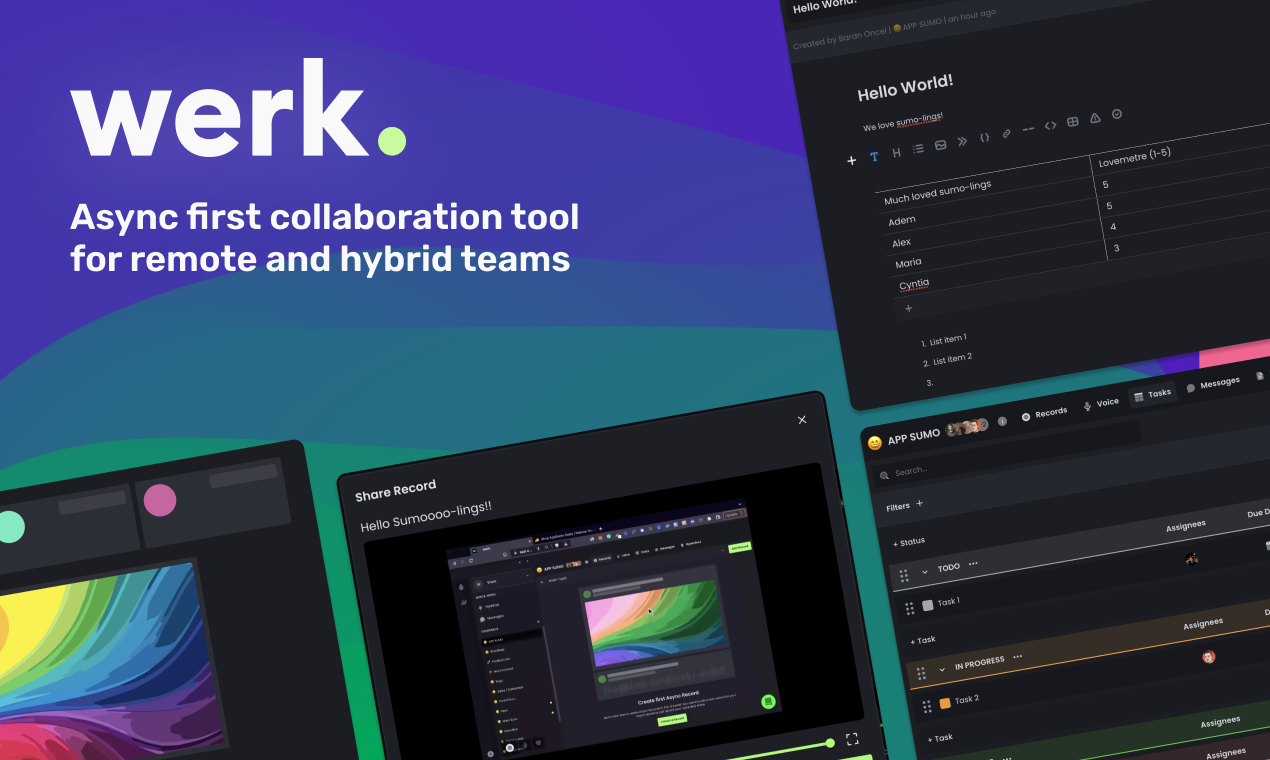The width and height of the screenshot is (1270, 760).
Task: Click the drag handle beside Task 2
Action: (x=927, y=706)
